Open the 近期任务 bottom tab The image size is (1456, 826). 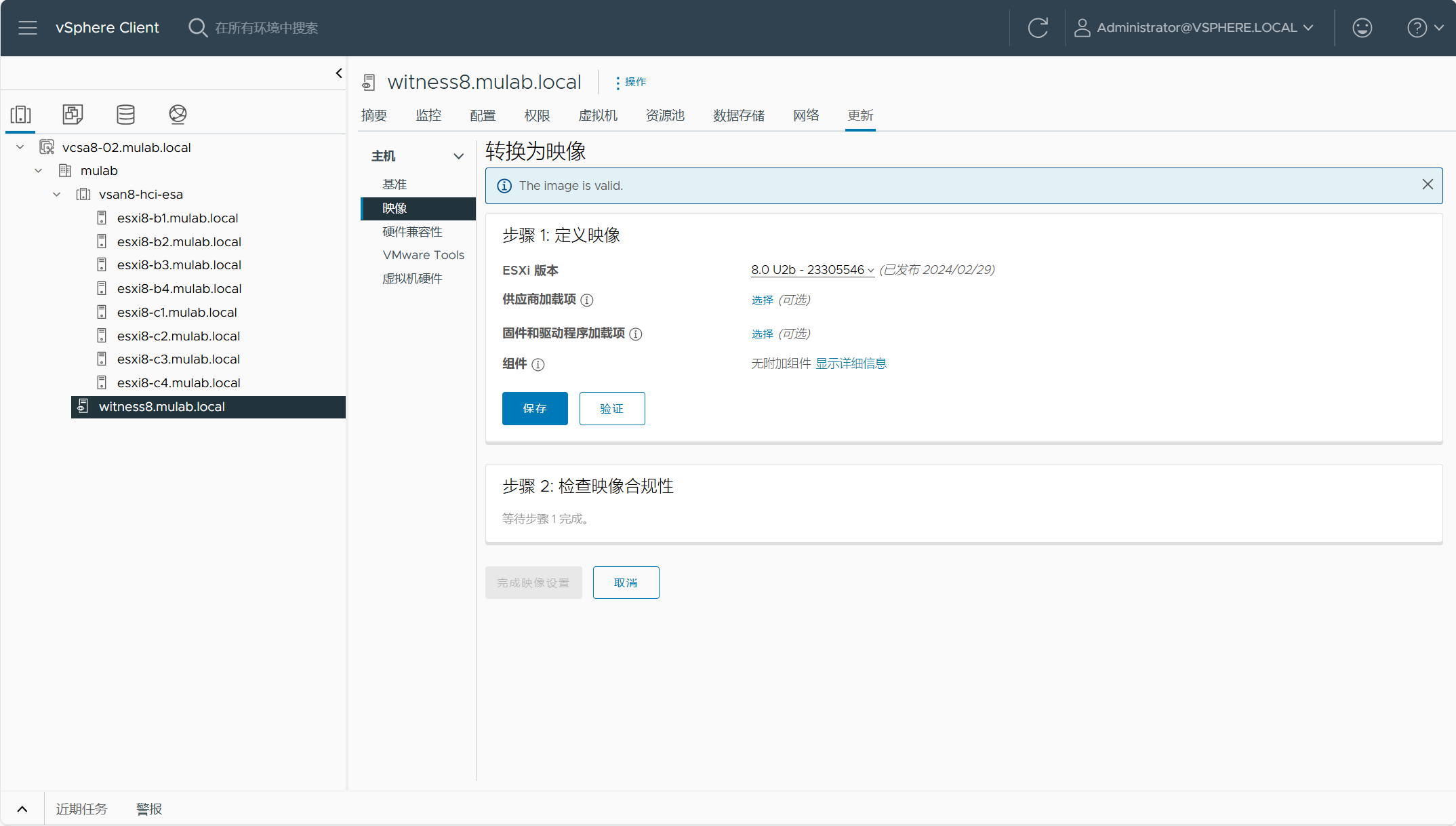81,808
